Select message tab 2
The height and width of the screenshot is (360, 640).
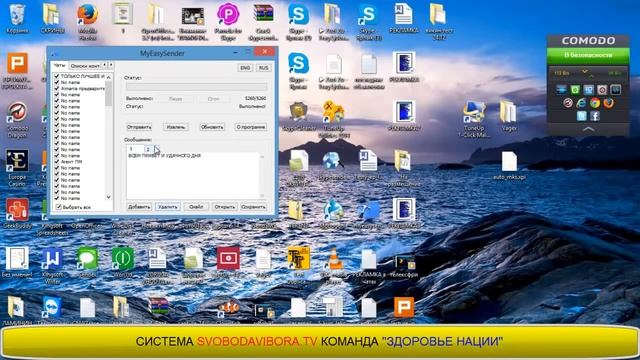(x=149, y=149)
